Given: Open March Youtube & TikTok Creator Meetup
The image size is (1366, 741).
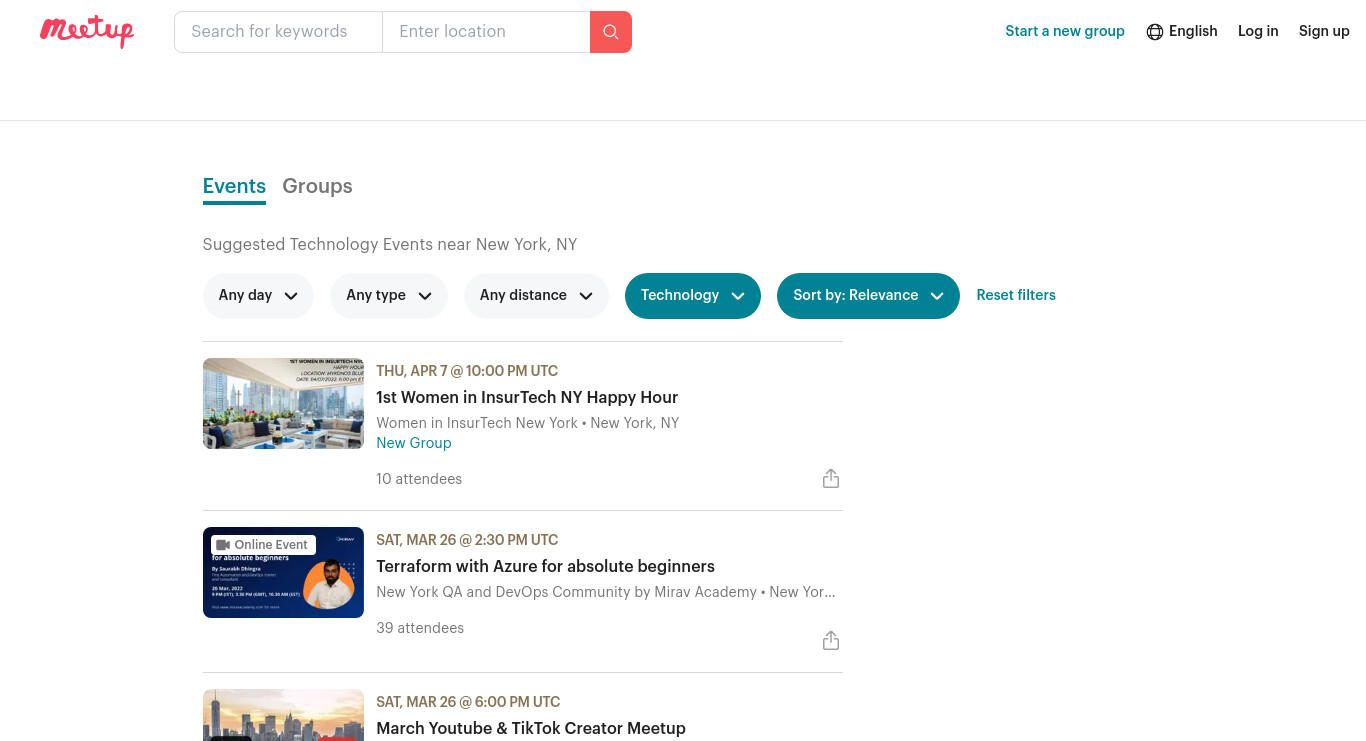Looking at the screenshot, I should pos(531,728).
